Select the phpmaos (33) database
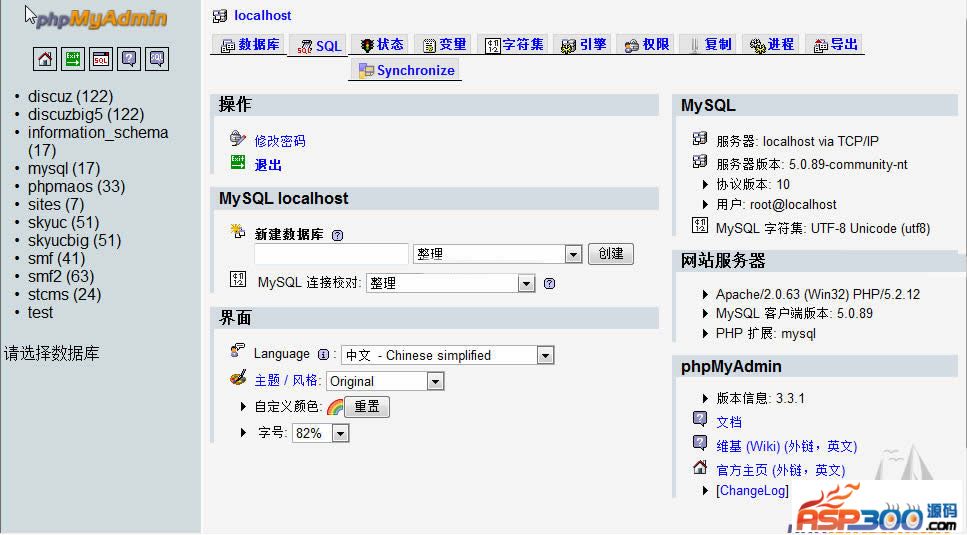The width and height of the screenshot is (967, 535). pos(76,186)
